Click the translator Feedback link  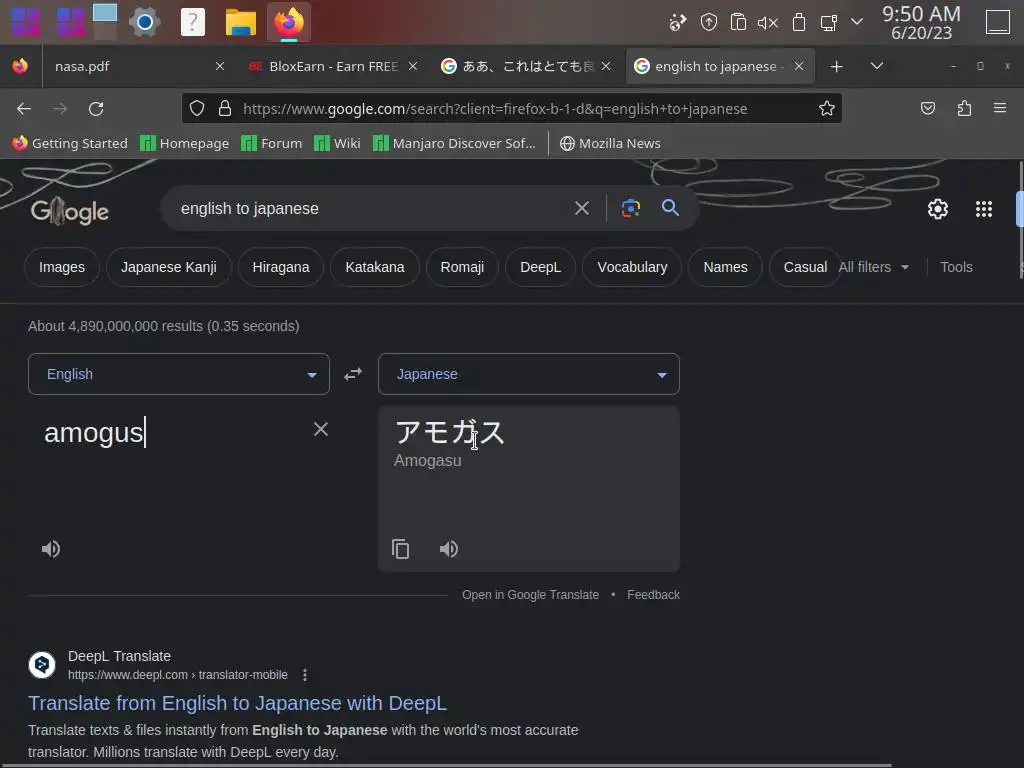click(653, 595)
